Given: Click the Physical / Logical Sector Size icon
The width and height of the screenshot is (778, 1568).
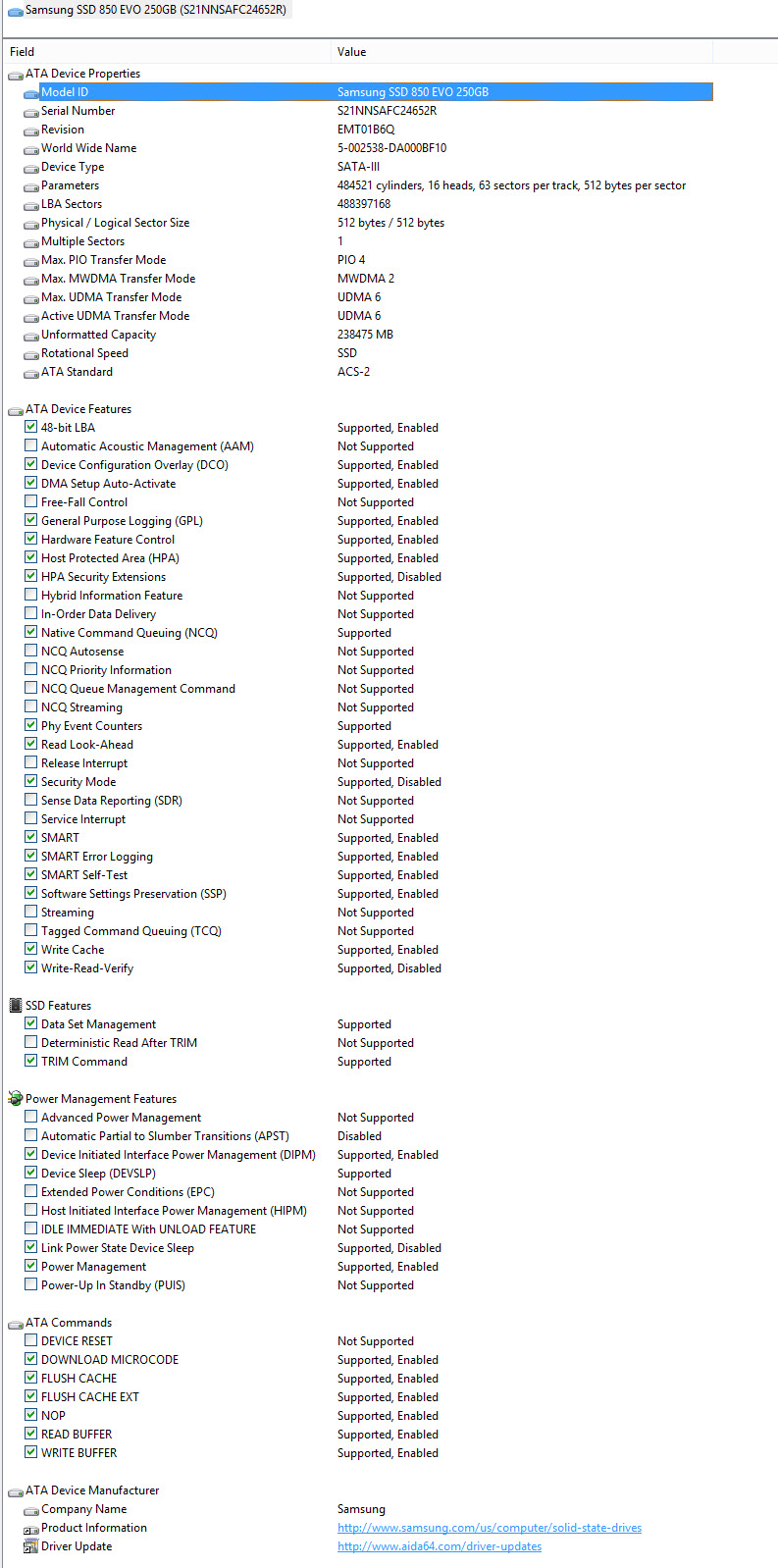Looking at the screenshot, I should [31, 224].
